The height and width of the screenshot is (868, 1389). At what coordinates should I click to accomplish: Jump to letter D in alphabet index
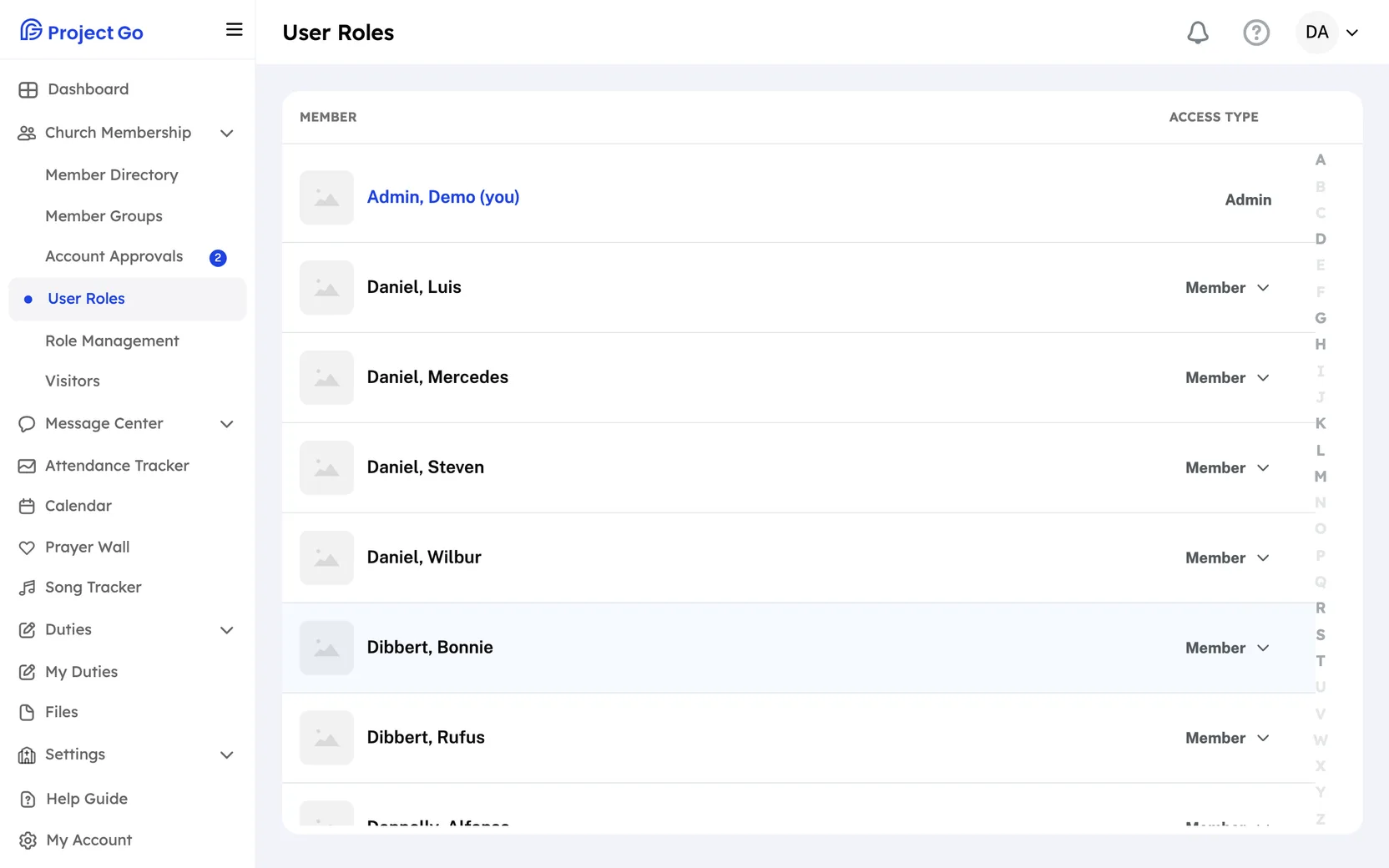(x=1321, y=239)
